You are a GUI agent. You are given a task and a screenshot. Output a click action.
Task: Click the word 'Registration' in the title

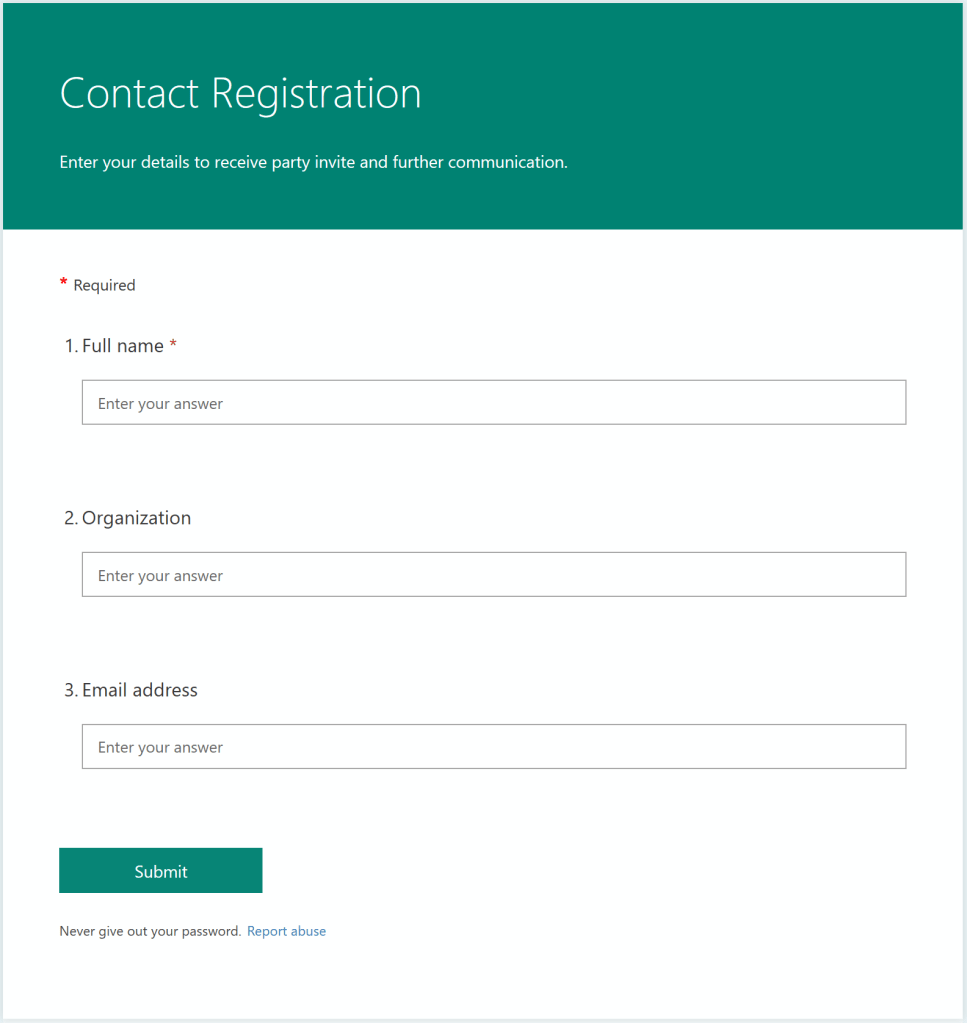316,94
